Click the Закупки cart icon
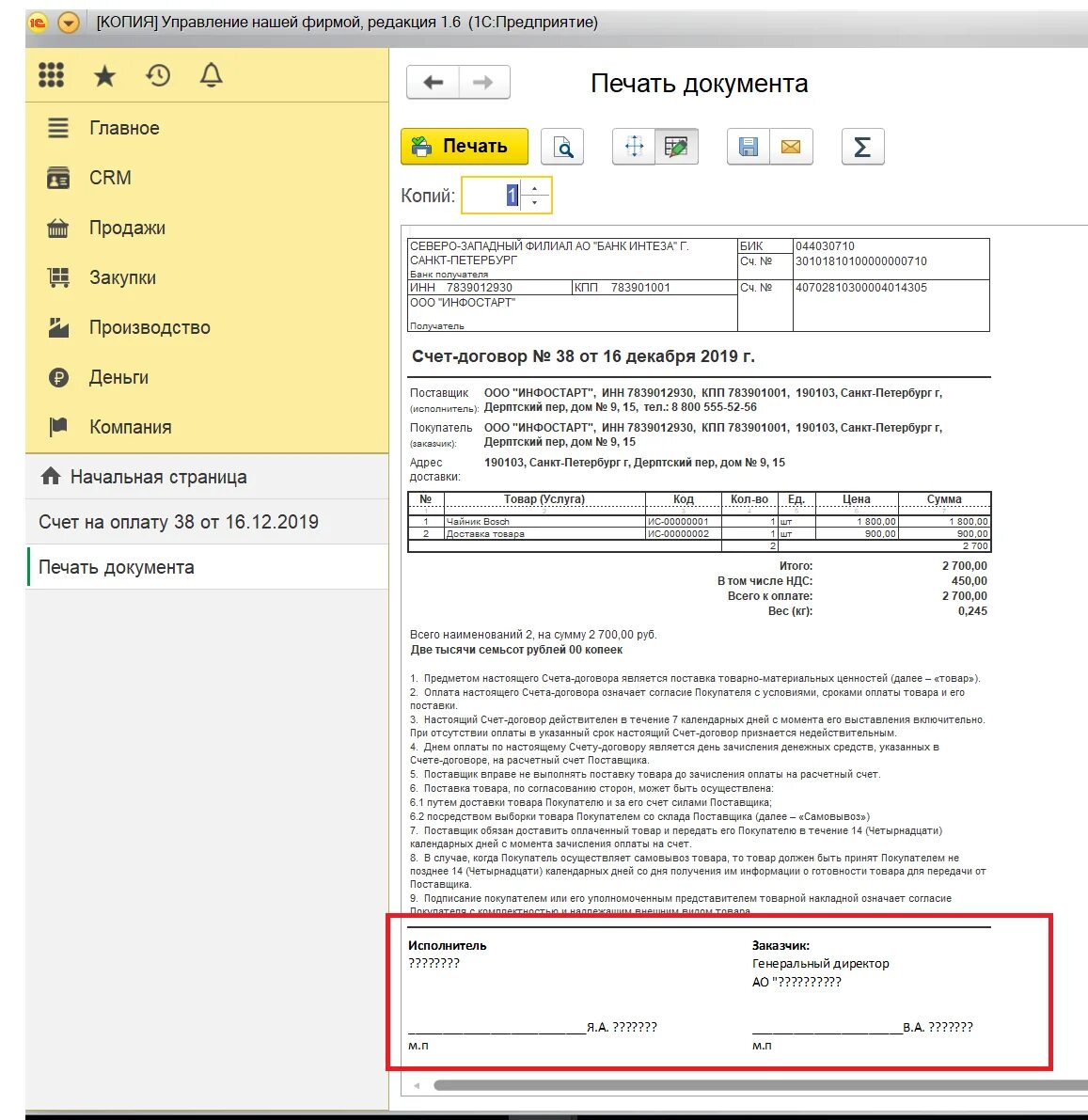Screen dimensions: 1088x1120 pyautogui.click(x=58, y=277)
